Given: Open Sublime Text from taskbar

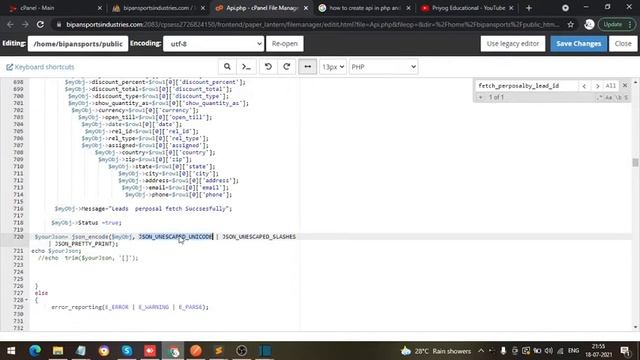Looking at the screenshot, I should (219, 351).
